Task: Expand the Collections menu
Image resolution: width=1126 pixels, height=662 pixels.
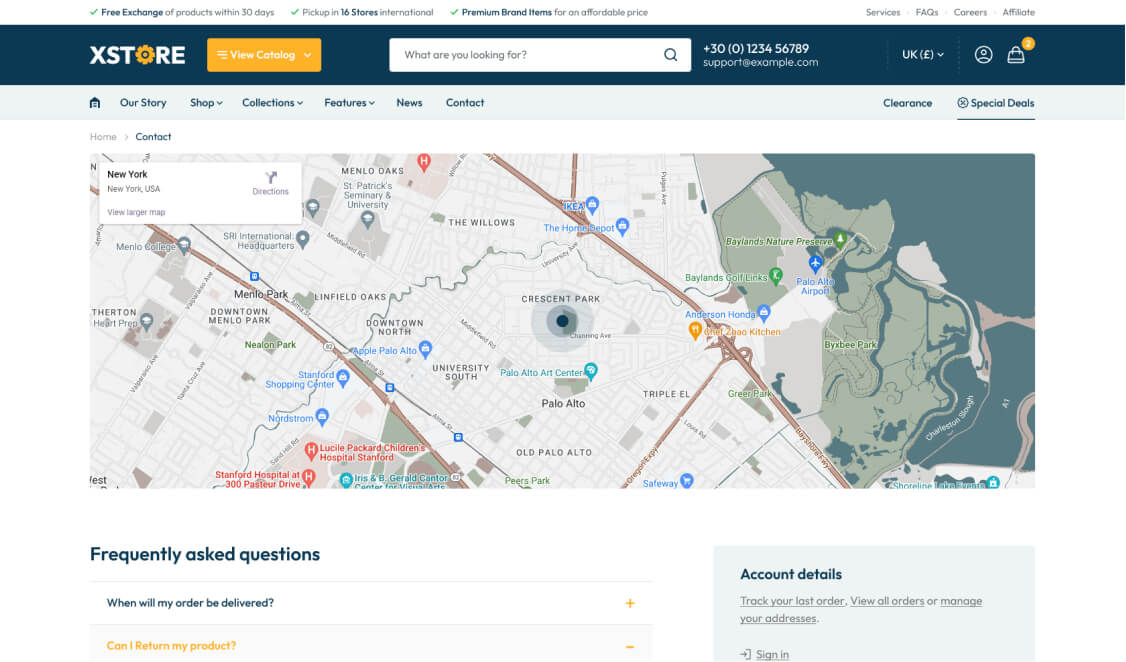Action: click(272, 103)
